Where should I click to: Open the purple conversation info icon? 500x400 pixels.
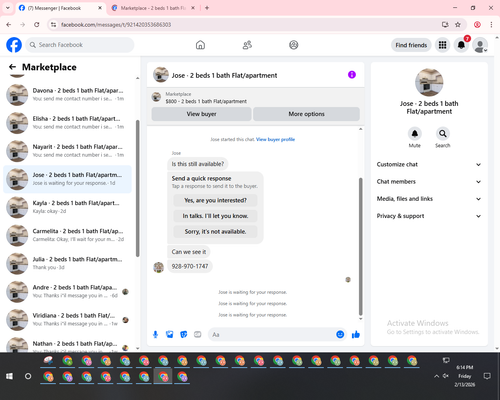coord(352,75)
